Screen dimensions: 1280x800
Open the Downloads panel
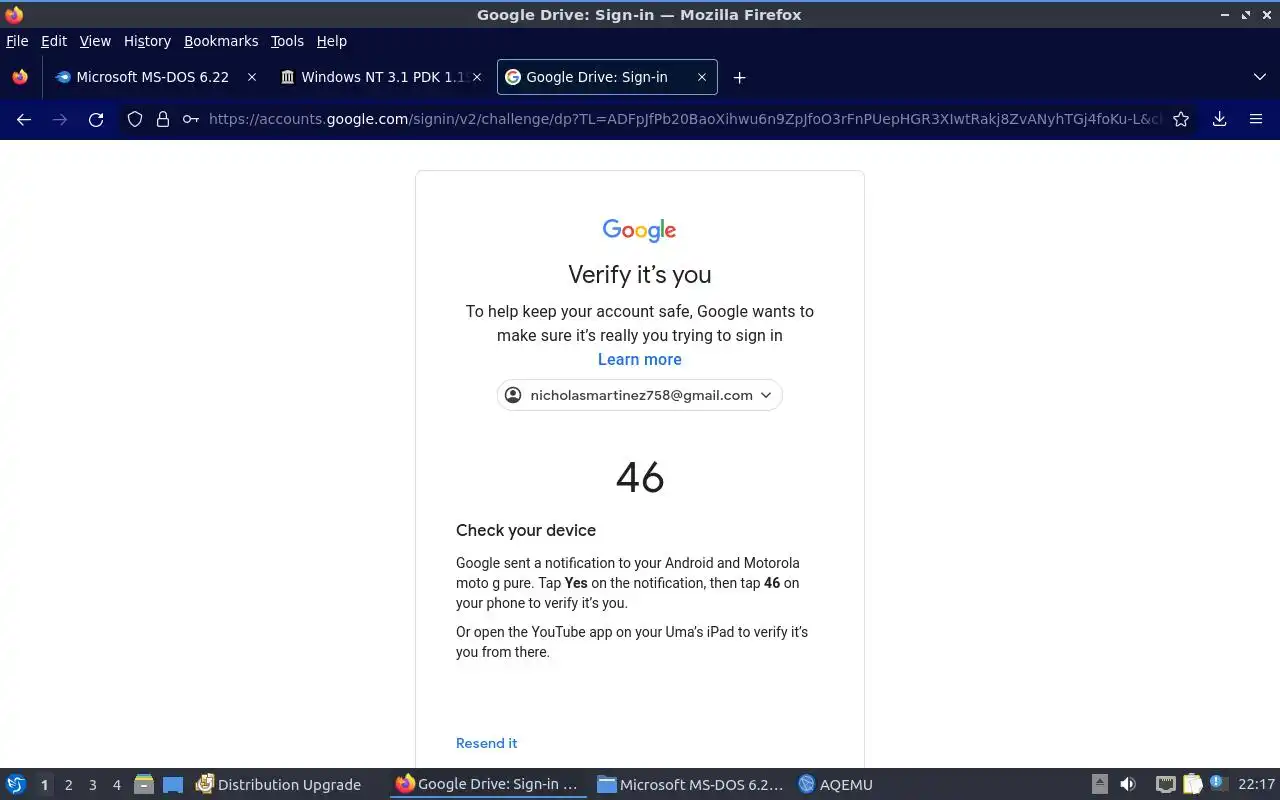tap(1219, 119)
